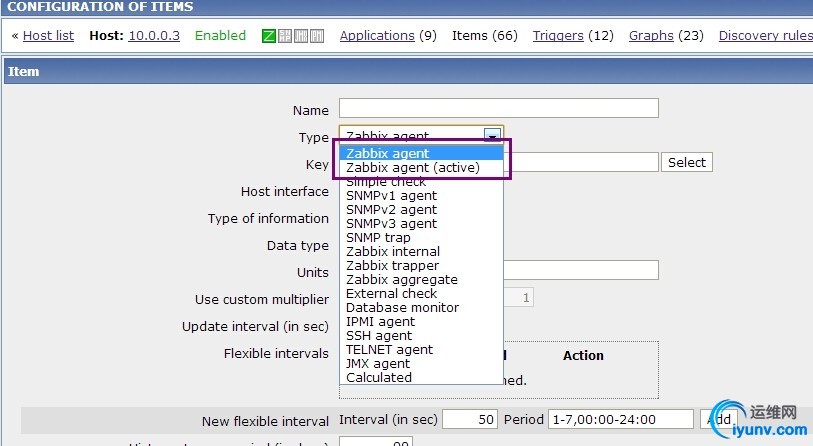
Task: Click the Use custom multiplier label
Action: [262, 300]
